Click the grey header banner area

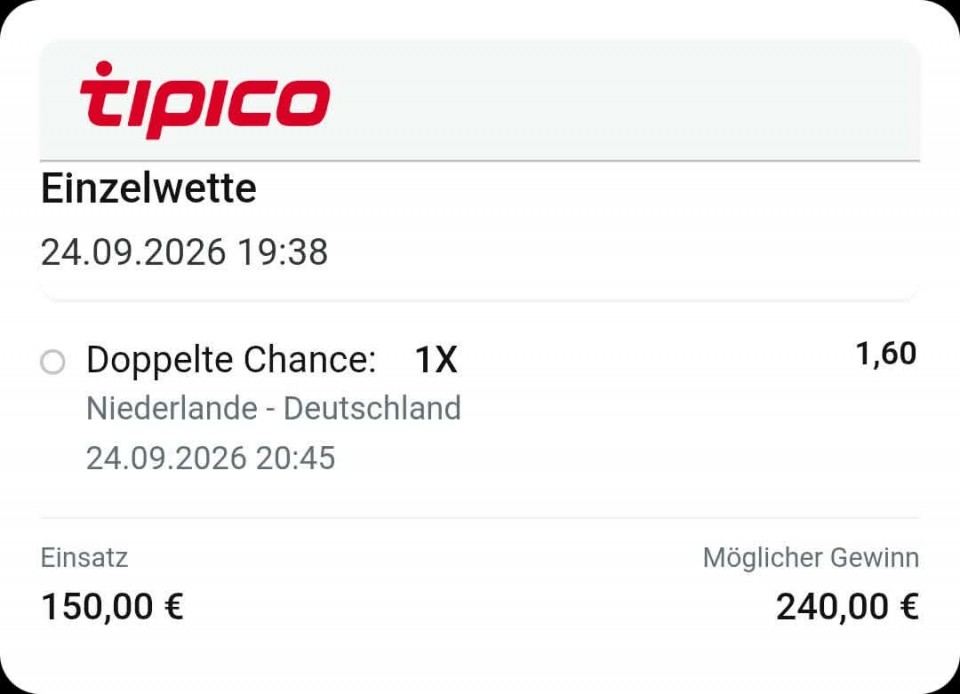coord(480,100)
